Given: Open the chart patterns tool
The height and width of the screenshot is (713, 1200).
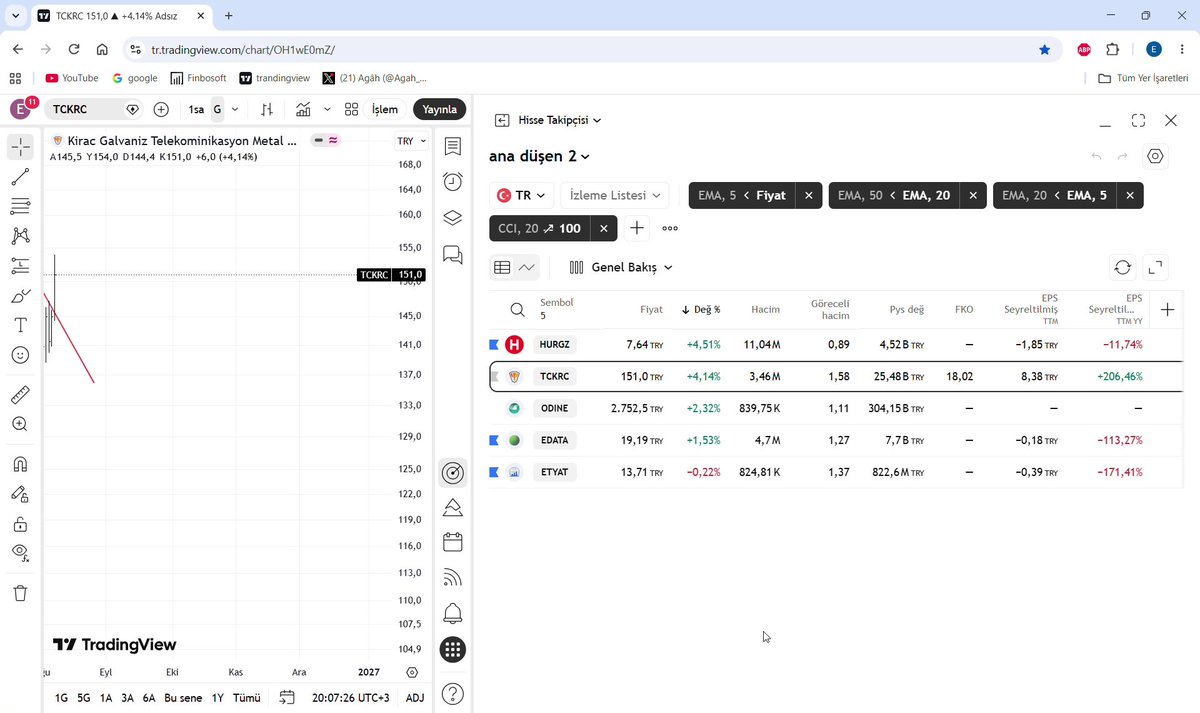Looking at the screenshot, I should tap(20, 236).
